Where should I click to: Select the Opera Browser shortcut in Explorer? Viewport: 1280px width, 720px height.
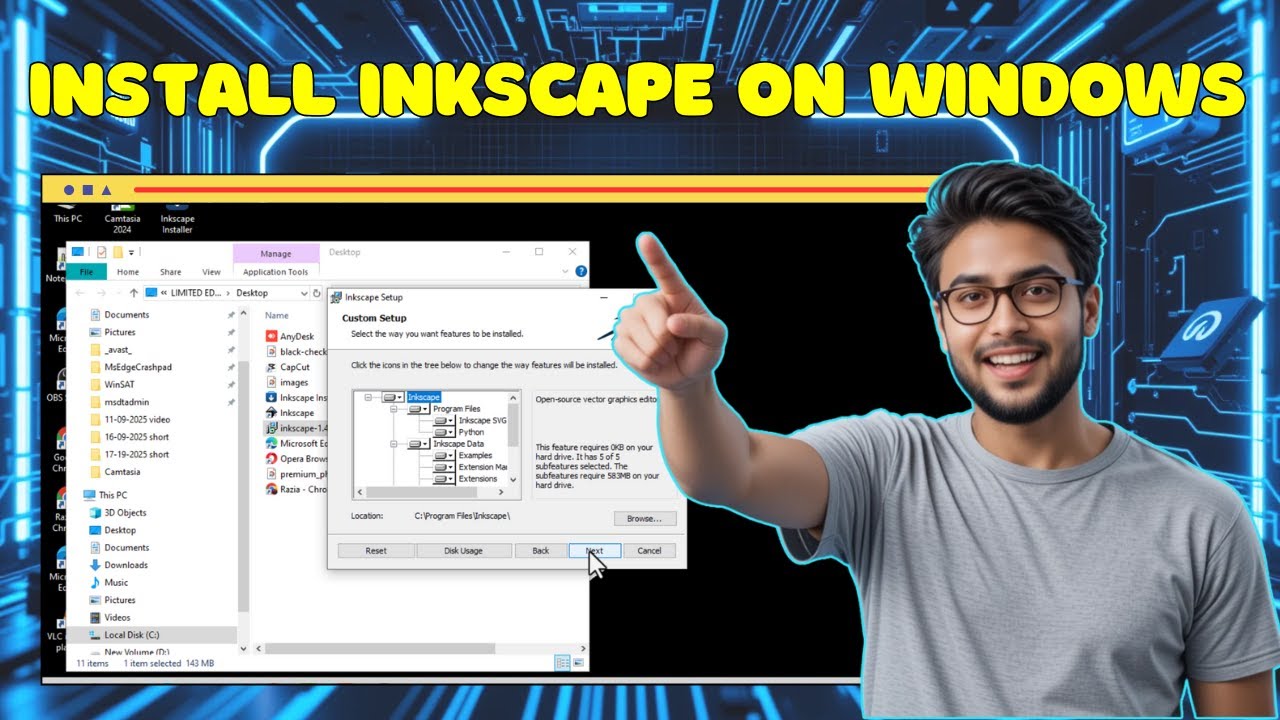pos(296,458)
